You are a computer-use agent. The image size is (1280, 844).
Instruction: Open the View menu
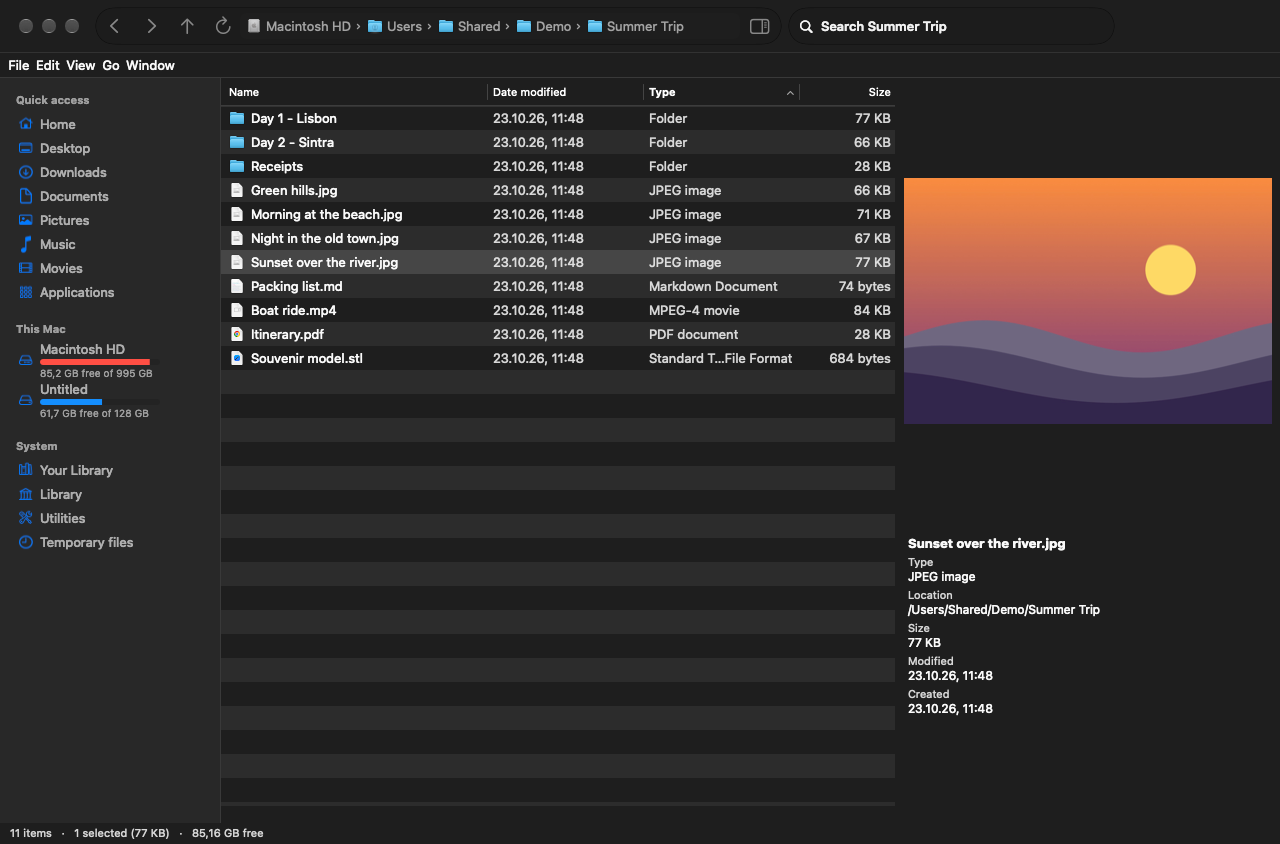click(x=81, y=65)
